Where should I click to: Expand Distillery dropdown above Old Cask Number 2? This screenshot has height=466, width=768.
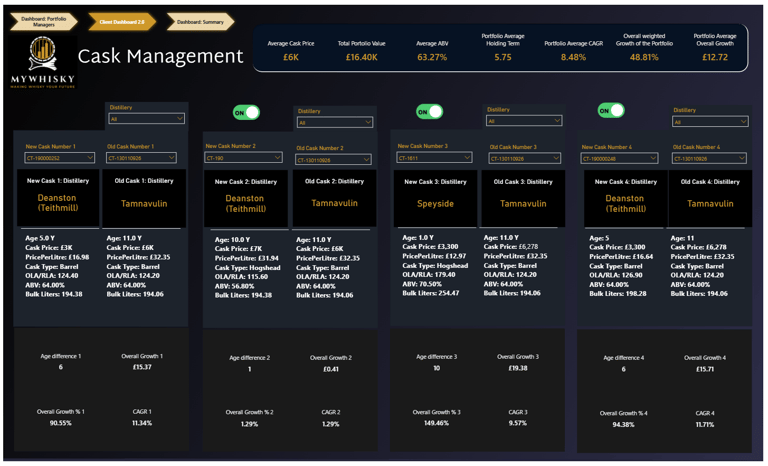click(335, 123)
